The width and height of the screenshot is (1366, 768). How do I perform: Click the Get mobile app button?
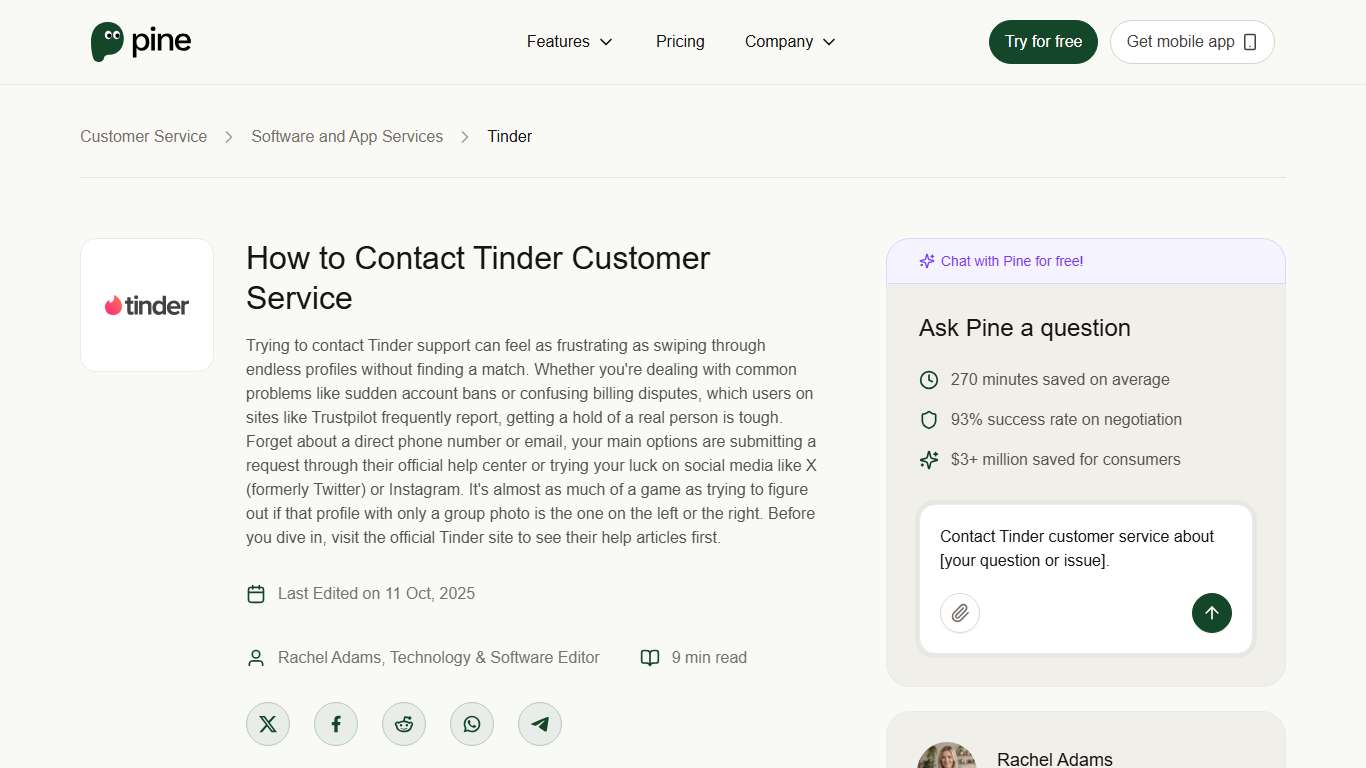coord(1191,41)
